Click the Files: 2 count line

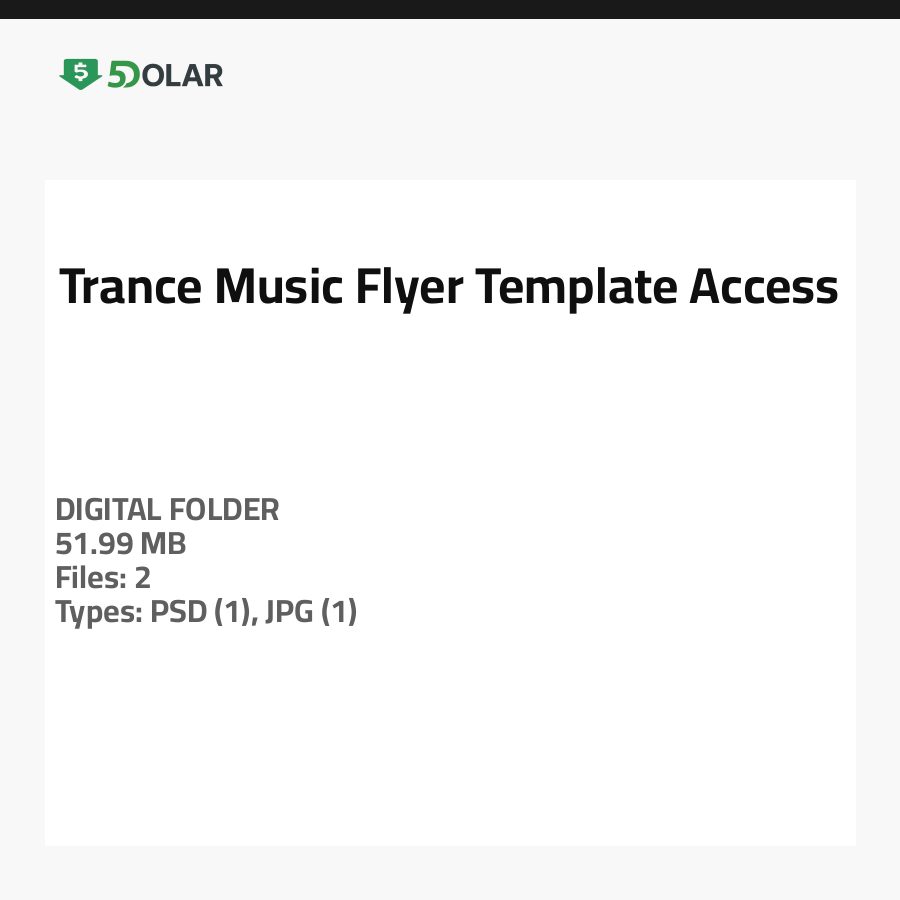coord(103,578)
